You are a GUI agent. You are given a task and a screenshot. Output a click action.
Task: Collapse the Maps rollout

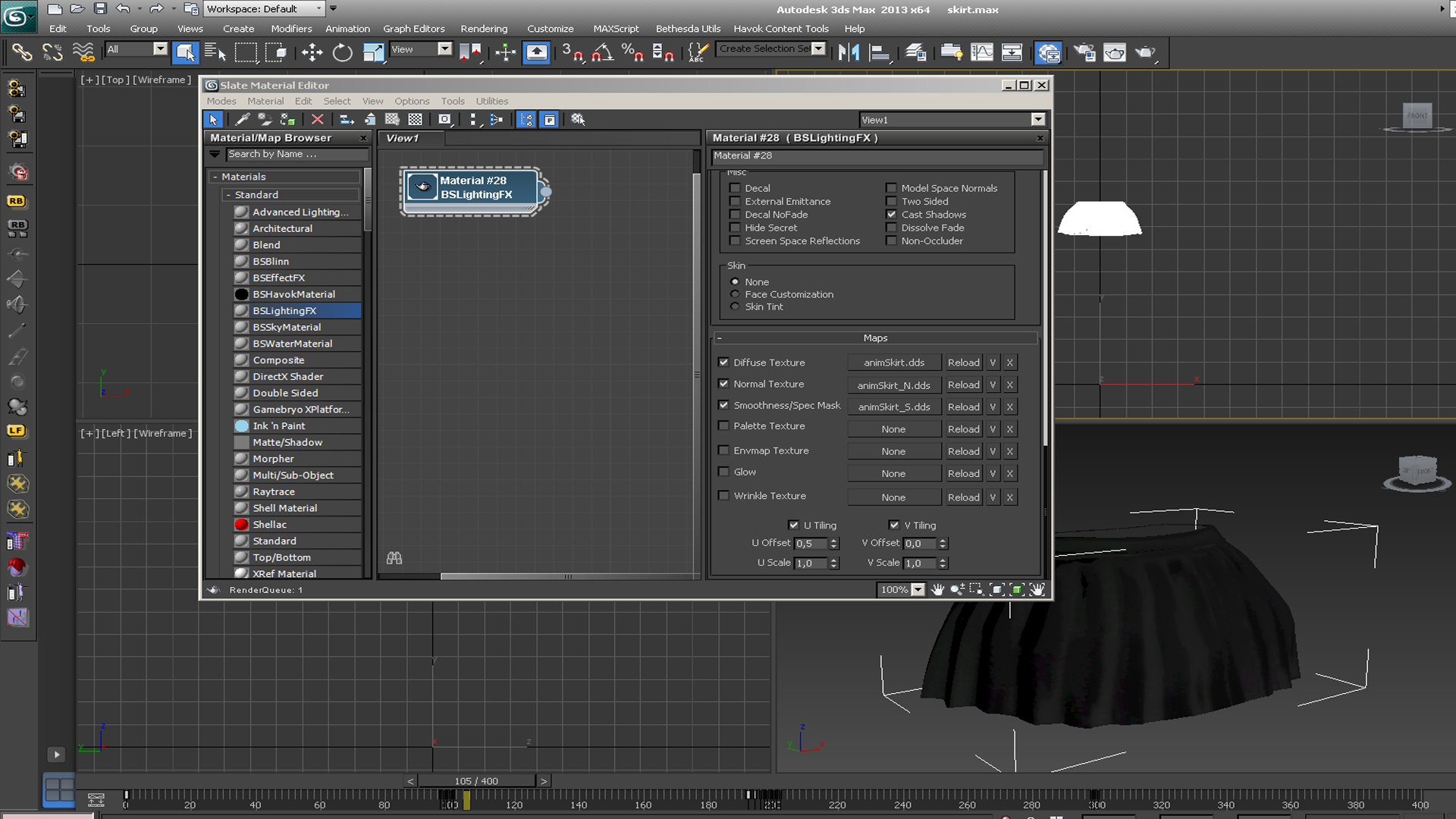click(720, 337)
